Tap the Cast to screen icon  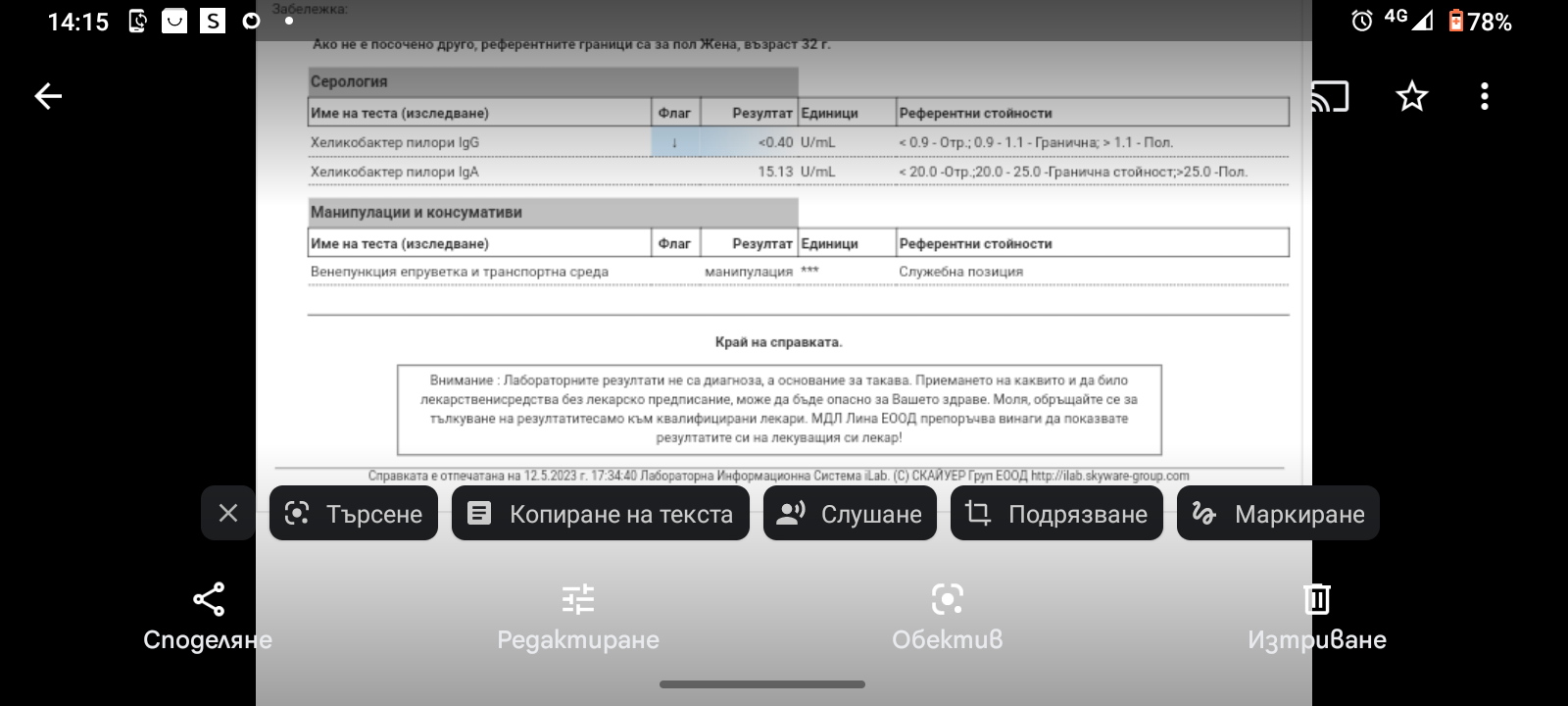coord(1330,96)
